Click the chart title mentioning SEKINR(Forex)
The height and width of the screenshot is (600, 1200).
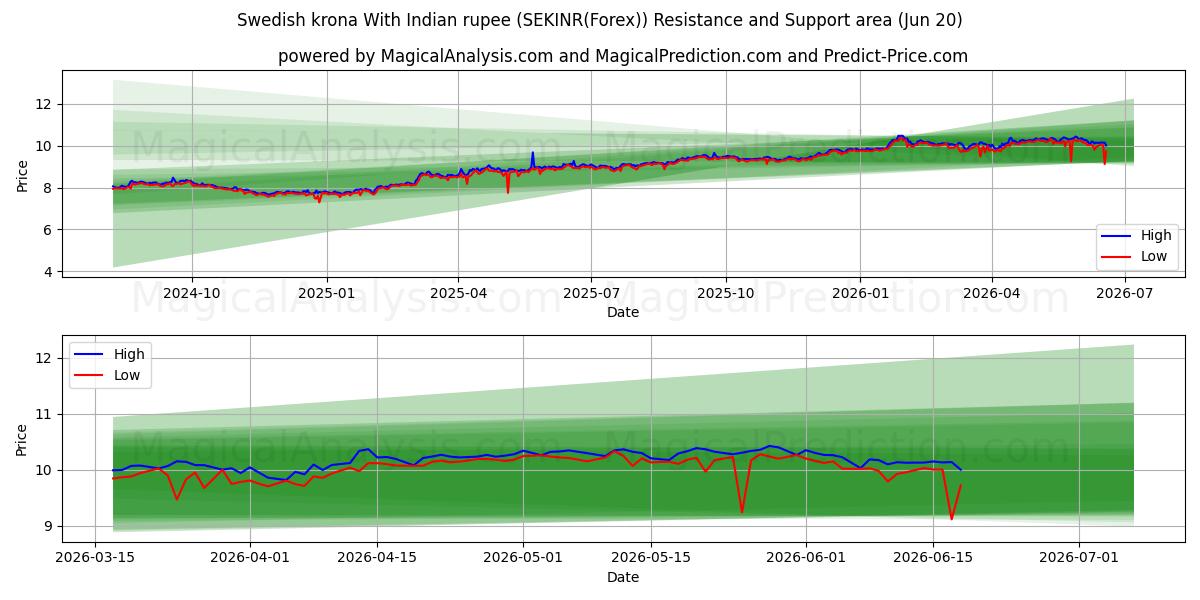pyautogui.click(x=600, y=20)
